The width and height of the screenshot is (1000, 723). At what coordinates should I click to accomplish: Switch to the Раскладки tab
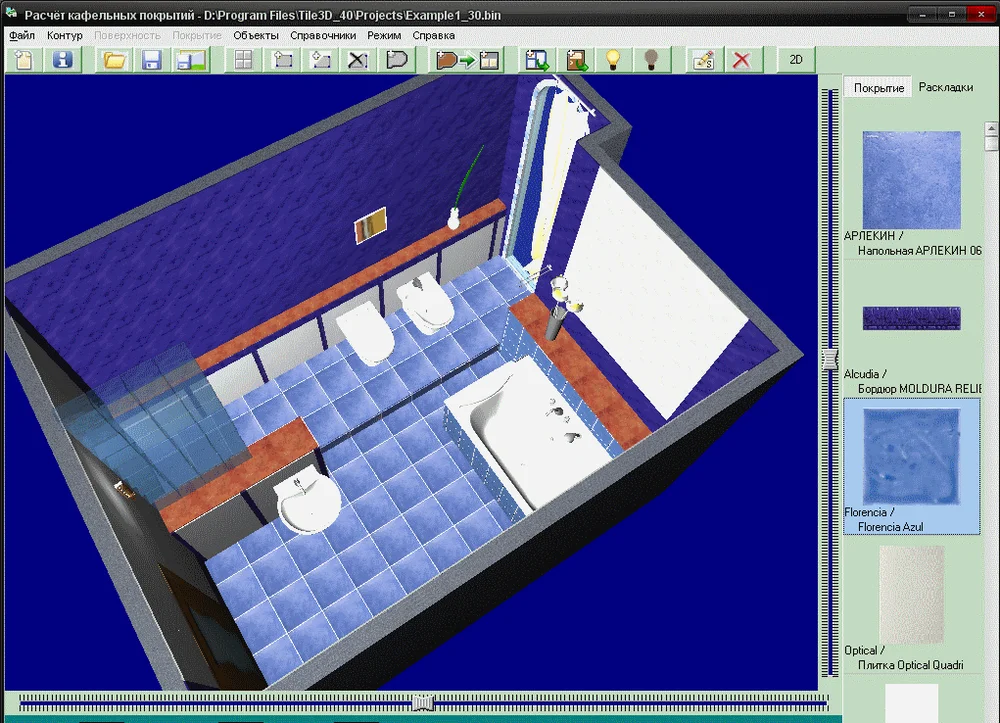[945, 87]
